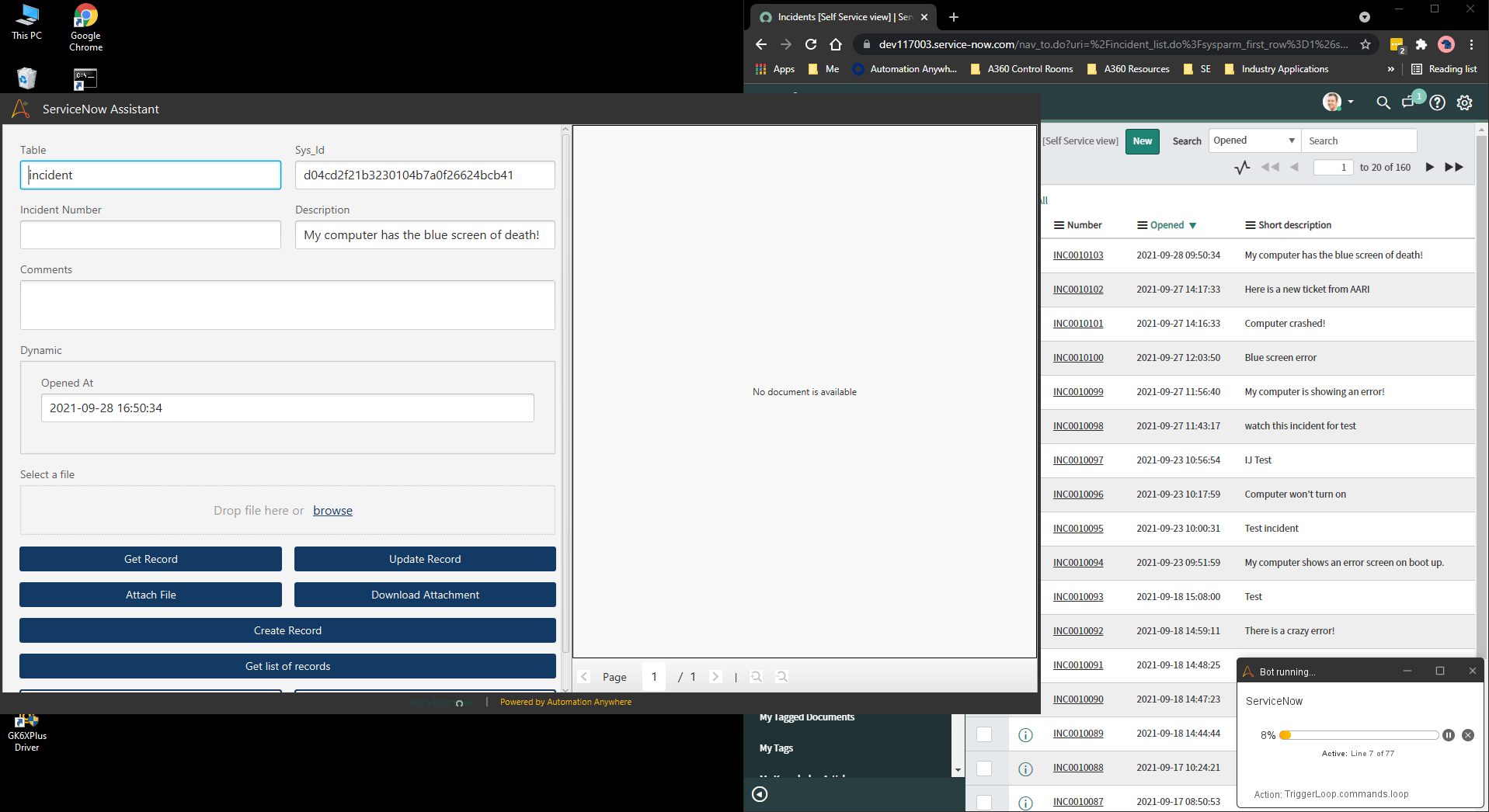Open the Apps bookmarks shortcut
The width and height of the screenshot is (1489, 812).
[775, 69]
